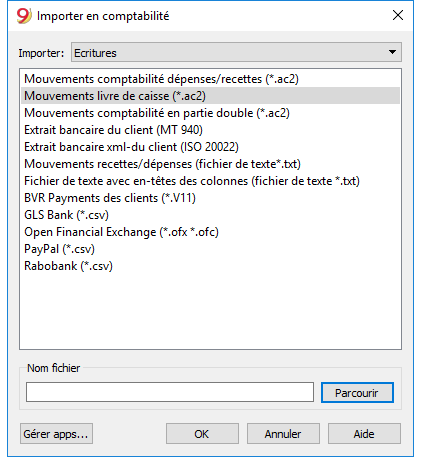Select Open Financial Exchange (*.ofx *.ofc)

point(210,232)
